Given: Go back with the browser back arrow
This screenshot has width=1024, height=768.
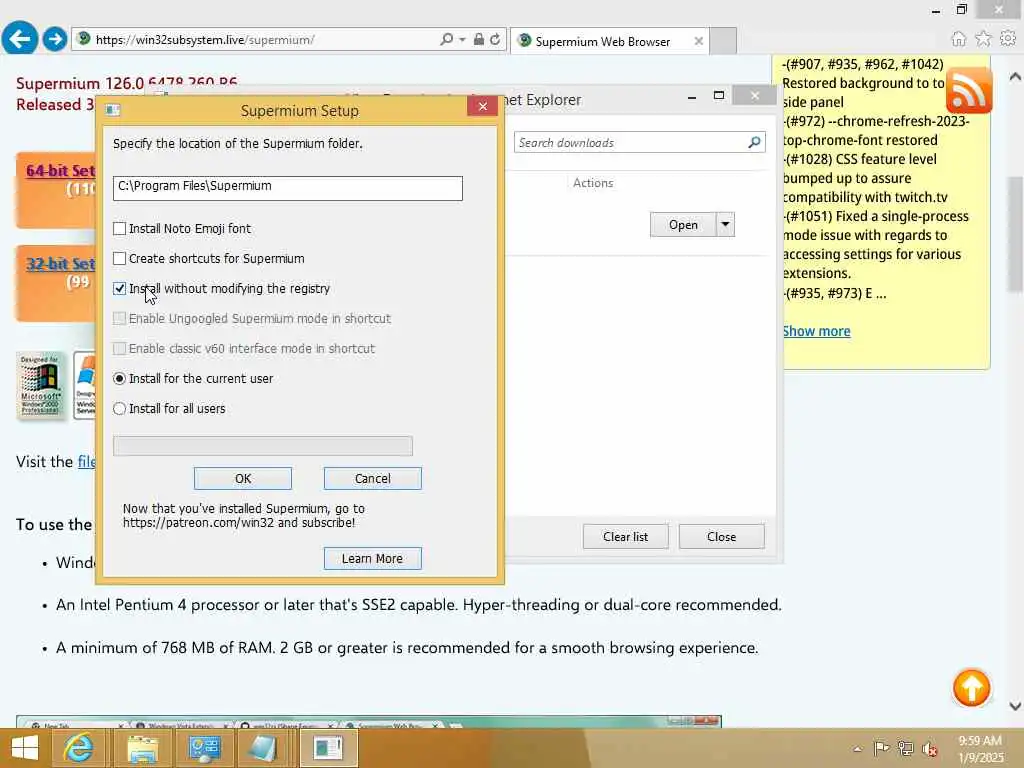Looking at the screenshot, I should click(20, 38).
